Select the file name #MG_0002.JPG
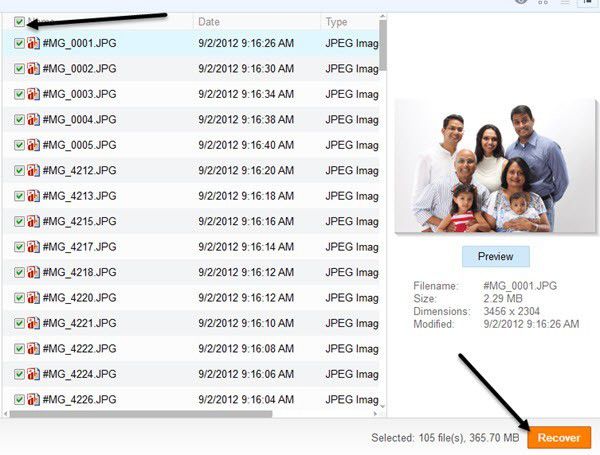This screenshot has height=455, width=600. pos(80,69)
